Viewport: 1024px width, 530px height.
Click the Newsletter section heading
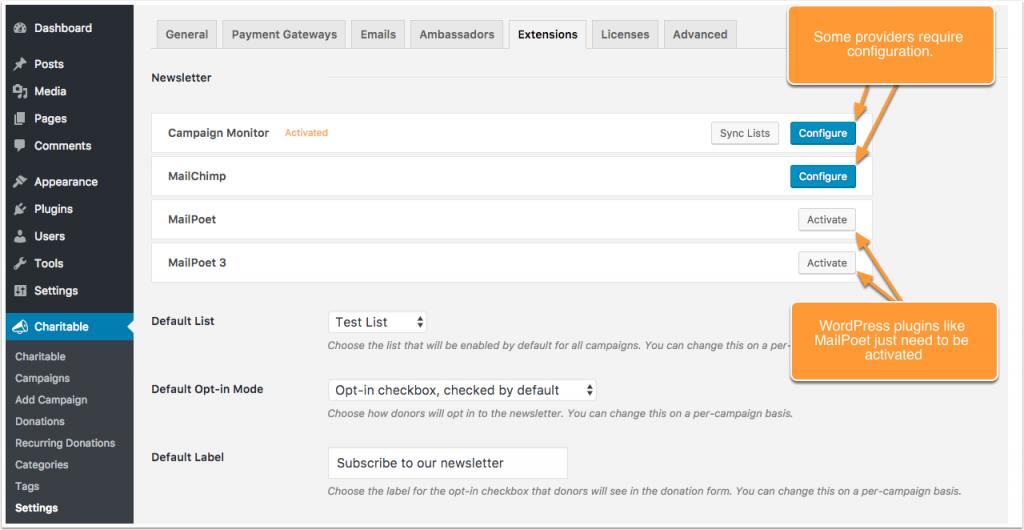182,78
